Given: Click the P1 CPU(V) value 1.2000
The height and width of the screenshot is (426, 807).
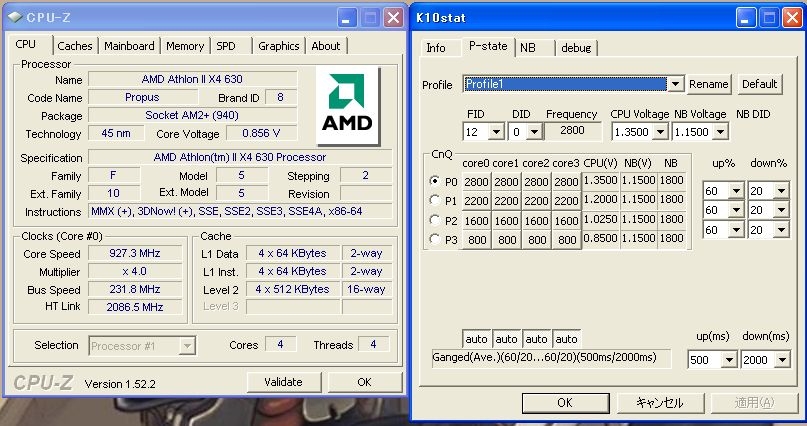Looking at the screenshot, I should (600, 199).
